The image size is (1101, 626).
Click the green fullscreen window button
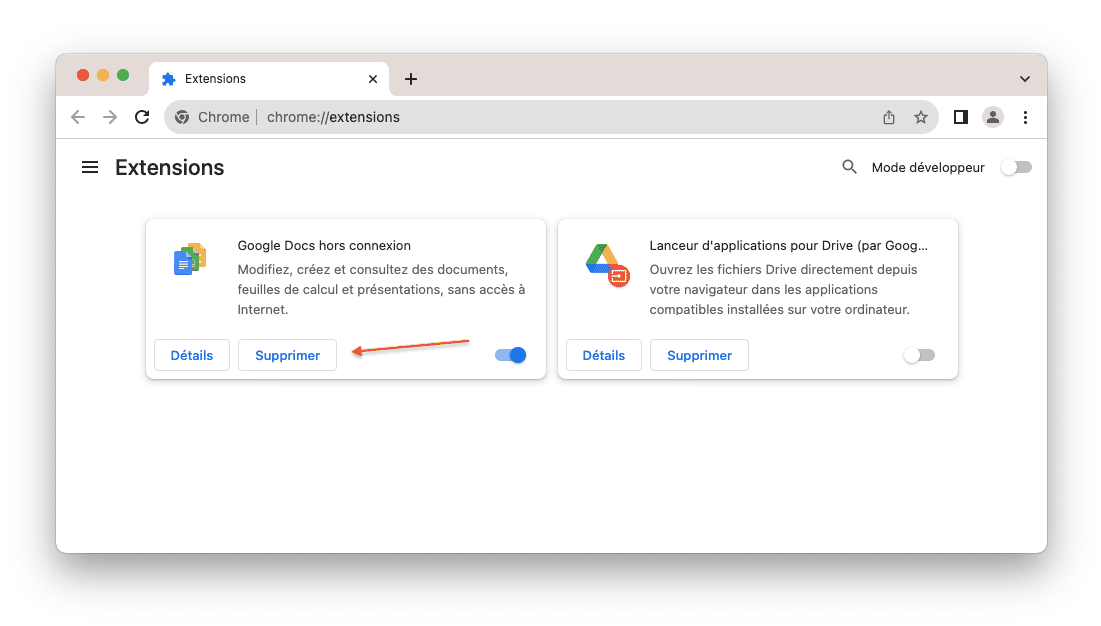click(123, 75)
